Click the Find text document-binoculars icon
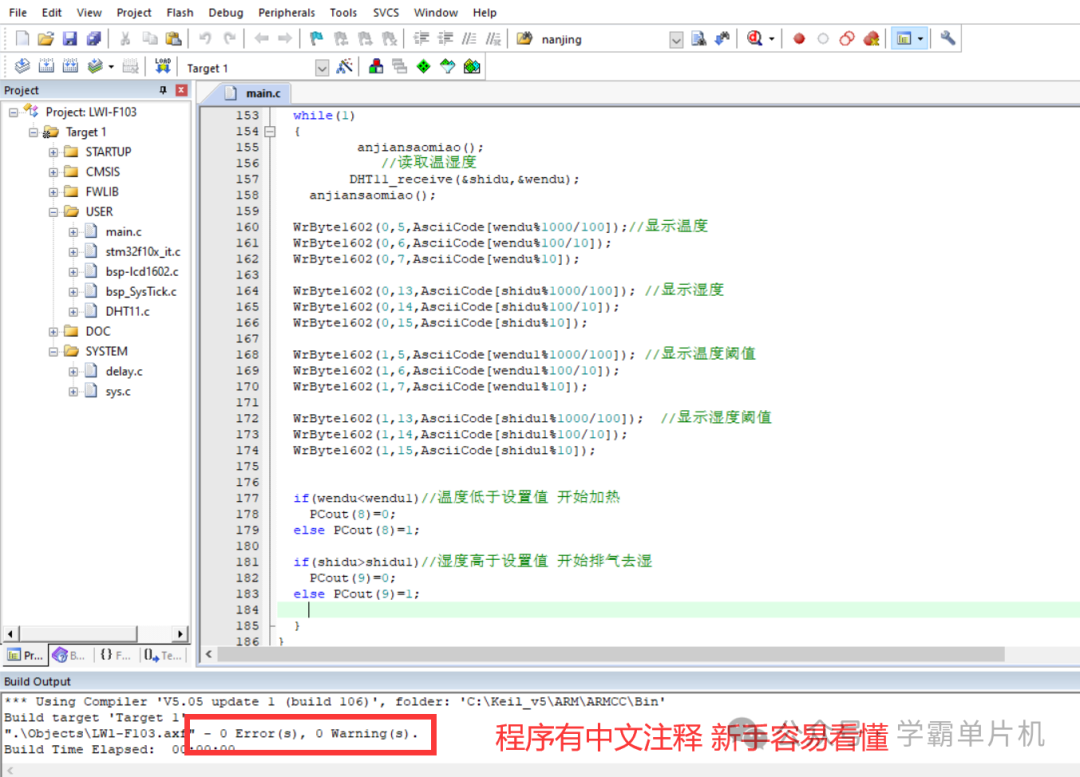Screen dimensions: 1080x777 coord(698,39)
